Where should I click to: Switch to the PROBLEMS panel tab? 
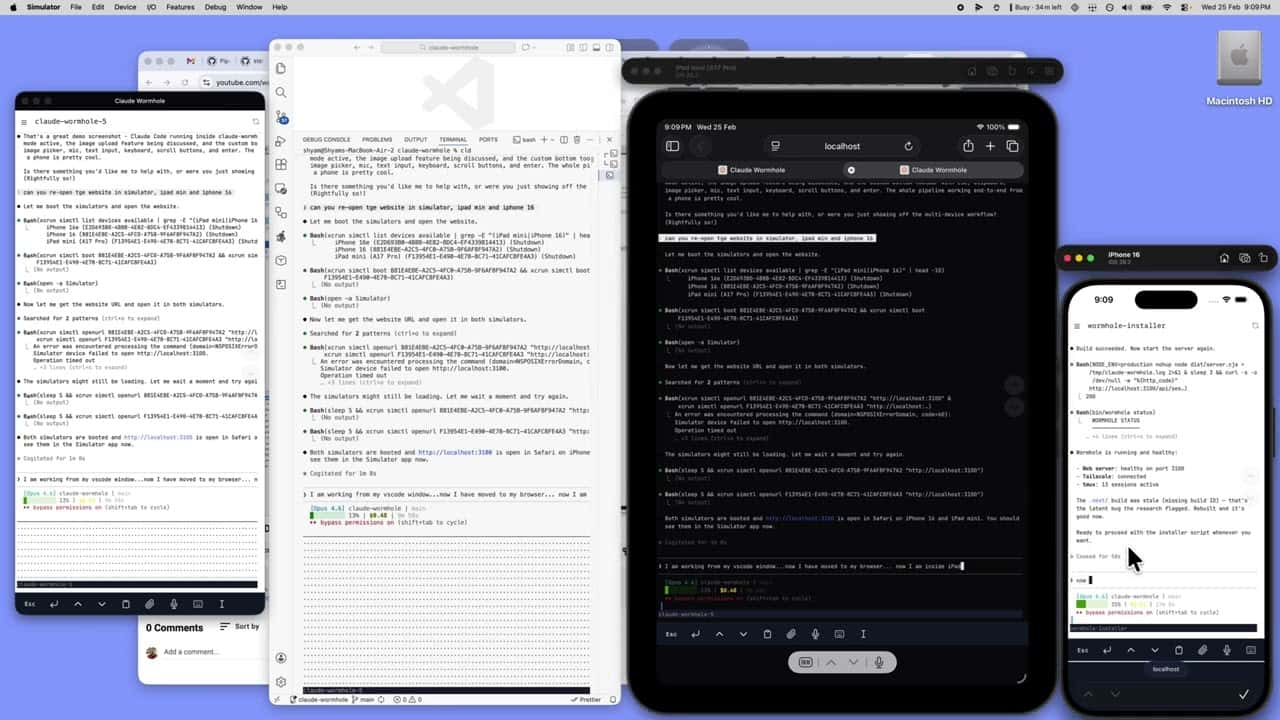tap(377, 140)
